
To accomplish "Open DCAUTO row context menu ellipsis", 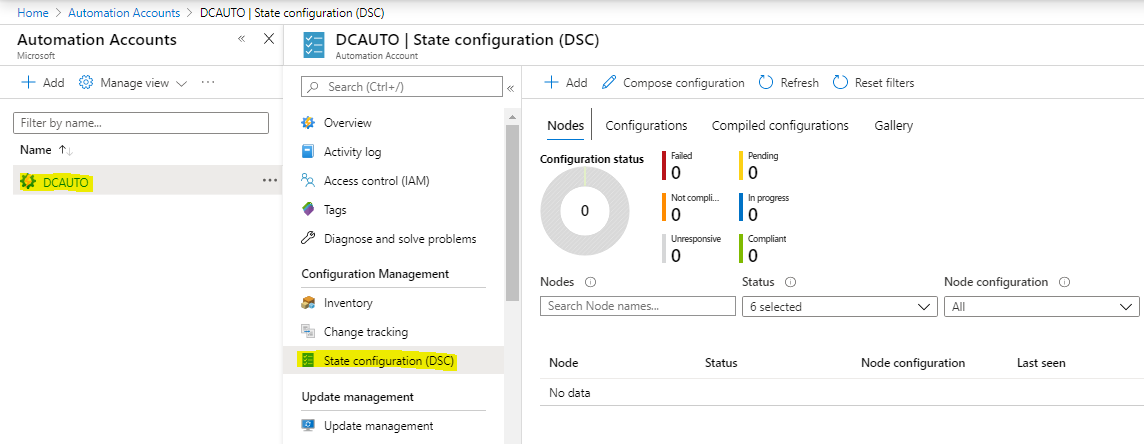I will point(269,180).
